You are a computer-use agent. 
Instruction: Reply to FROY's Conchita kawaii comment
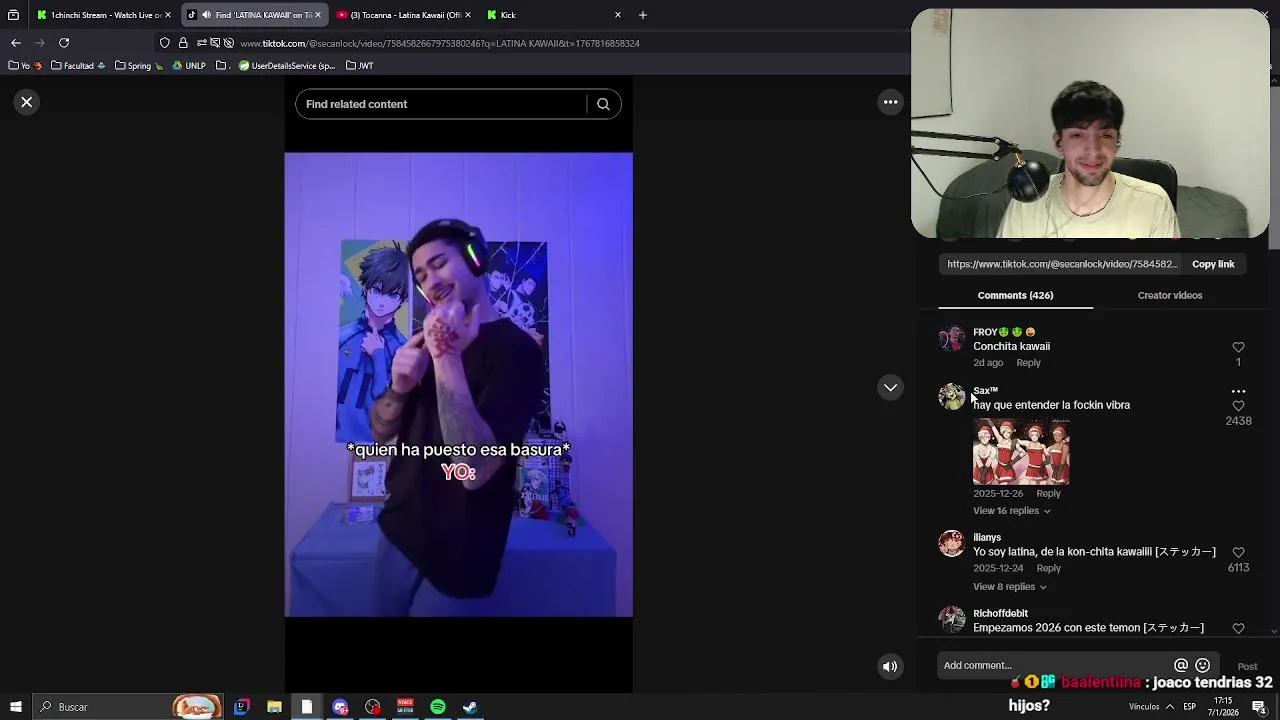(1028, 363)
